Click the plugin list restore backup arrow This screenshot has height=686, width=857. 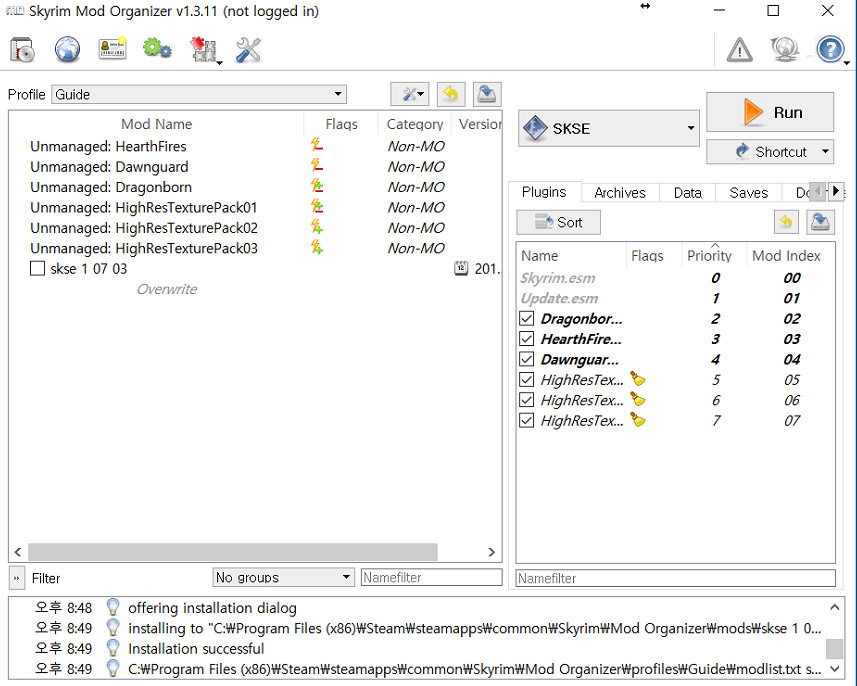point(786,222)
